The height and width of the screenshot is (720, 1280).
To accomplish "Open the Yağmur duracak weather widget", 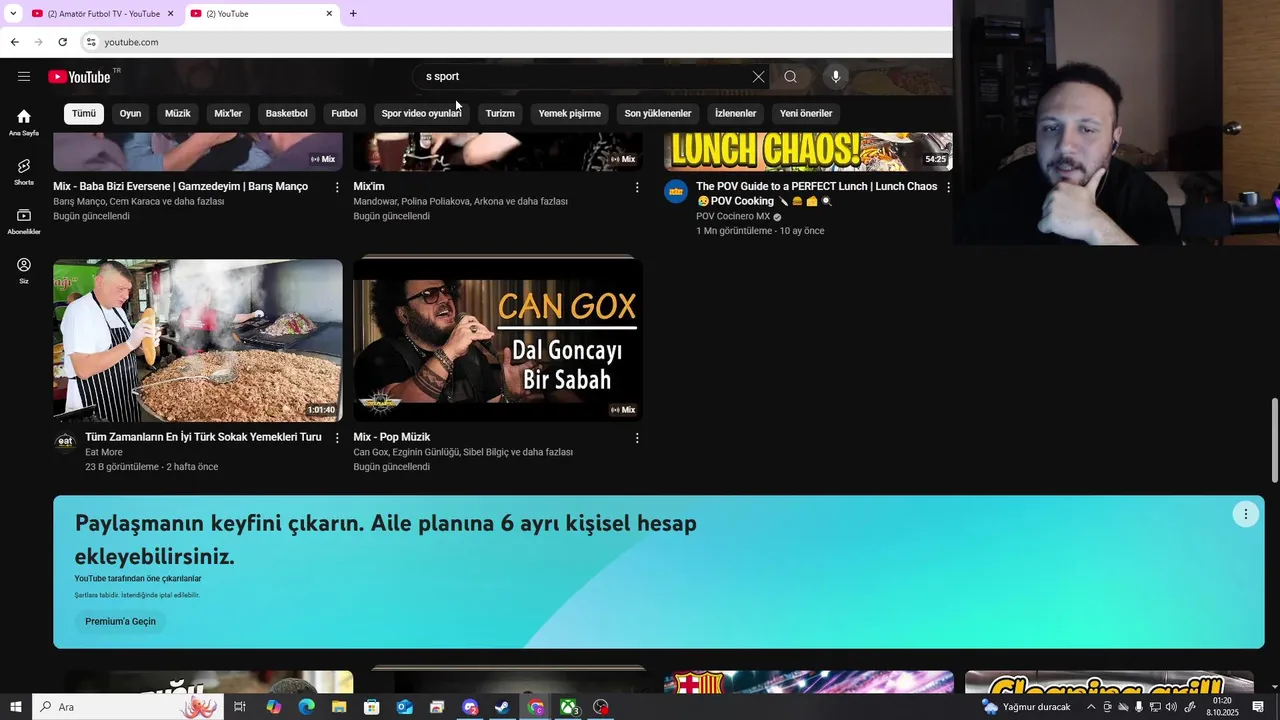I will [1027, 707].
